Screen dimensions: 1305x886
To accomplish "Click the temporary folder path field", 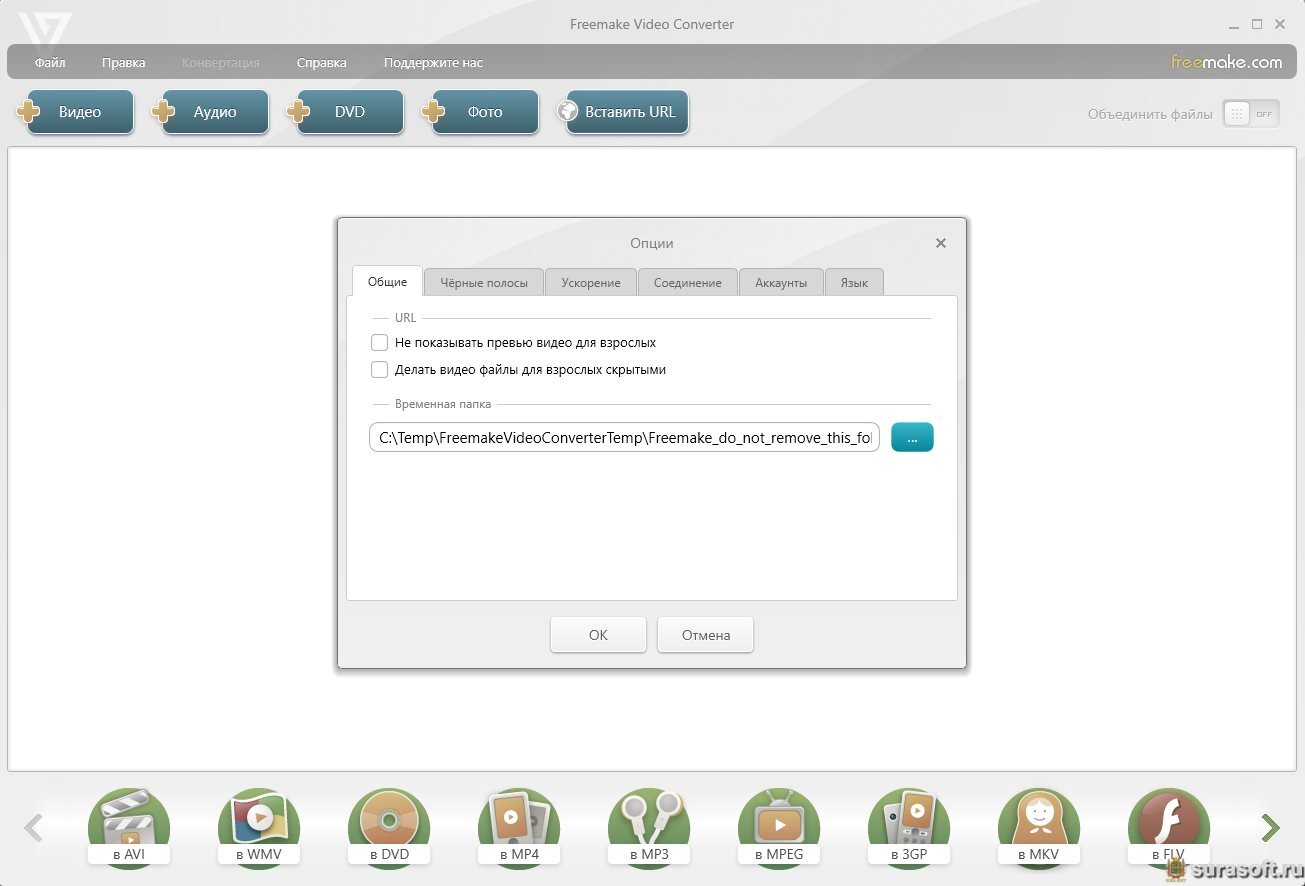I will [625, 437].
